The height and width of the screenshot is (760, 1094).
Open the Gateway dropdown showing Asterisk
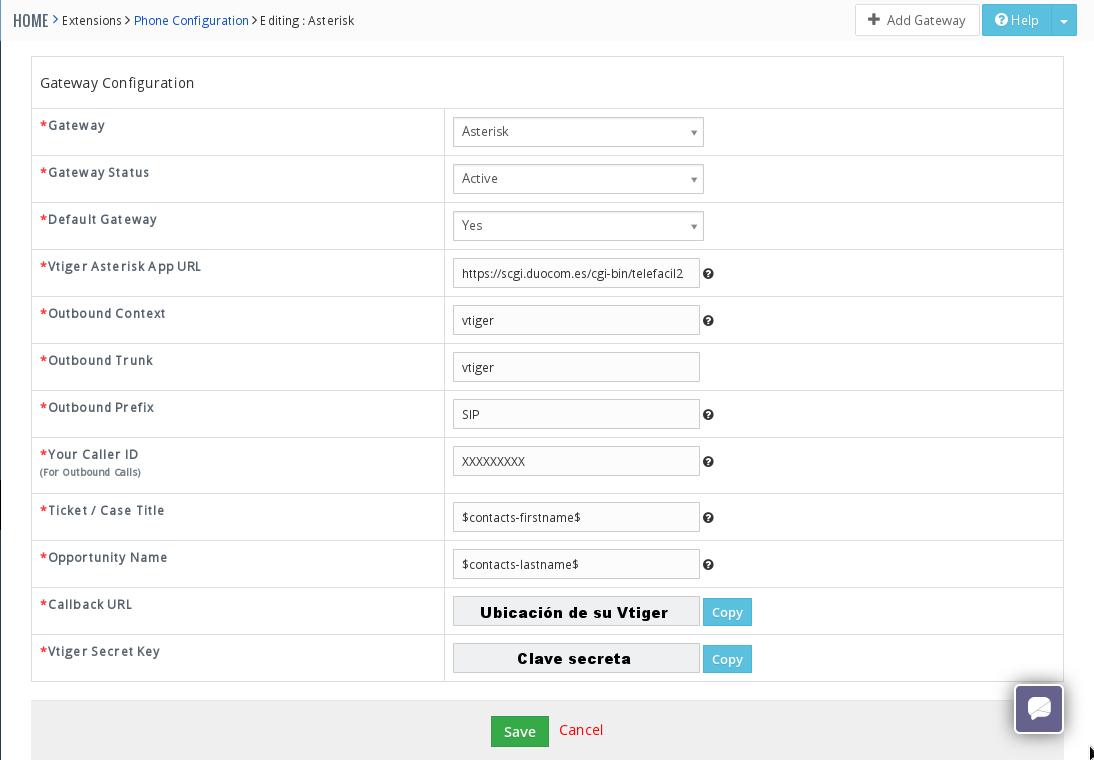pos(578,132)
